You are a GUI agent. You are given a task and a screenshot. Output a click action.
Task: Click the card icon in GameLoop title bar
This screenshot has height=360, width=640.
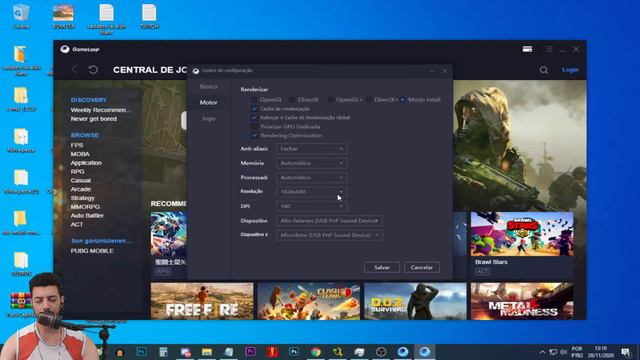[527, 49]
